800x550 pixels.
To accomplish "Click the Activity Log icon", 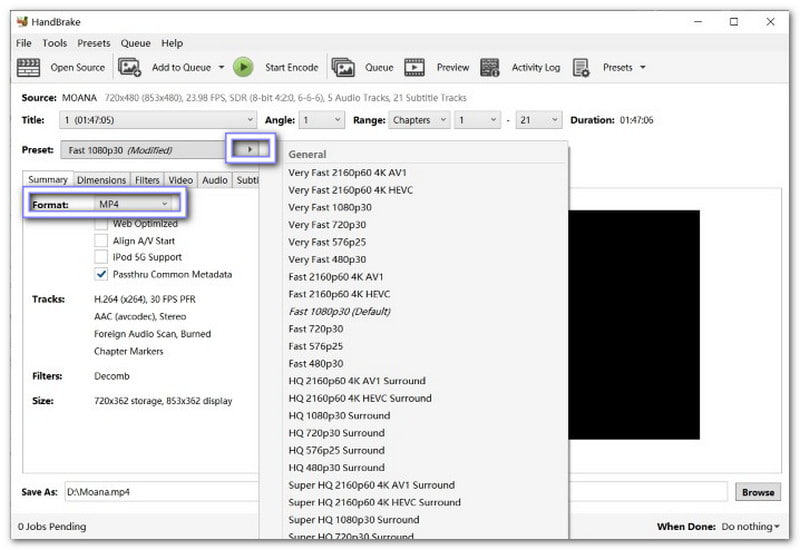I will 490,67.
